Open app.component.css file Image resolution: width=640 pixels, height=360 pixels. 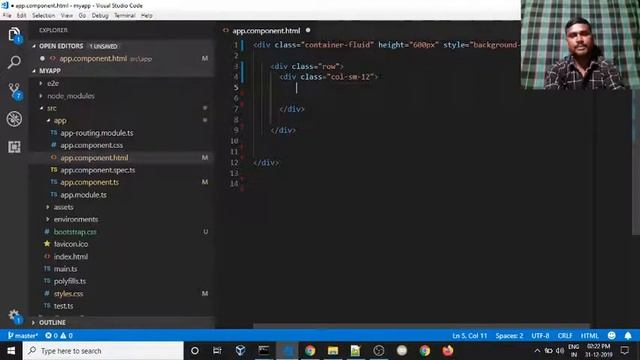(91, 145)
